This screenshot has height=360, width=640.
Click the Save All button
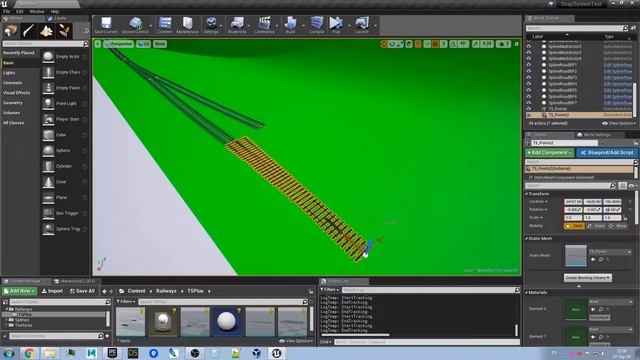tap(82, 291)
